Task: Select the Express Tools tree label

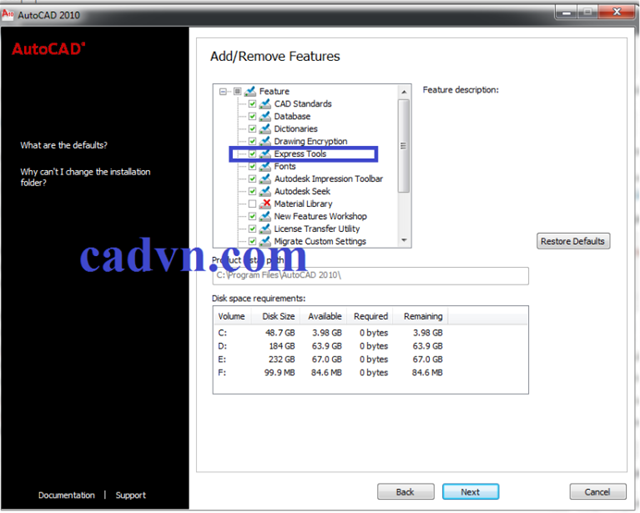Action: pos(300,154)
